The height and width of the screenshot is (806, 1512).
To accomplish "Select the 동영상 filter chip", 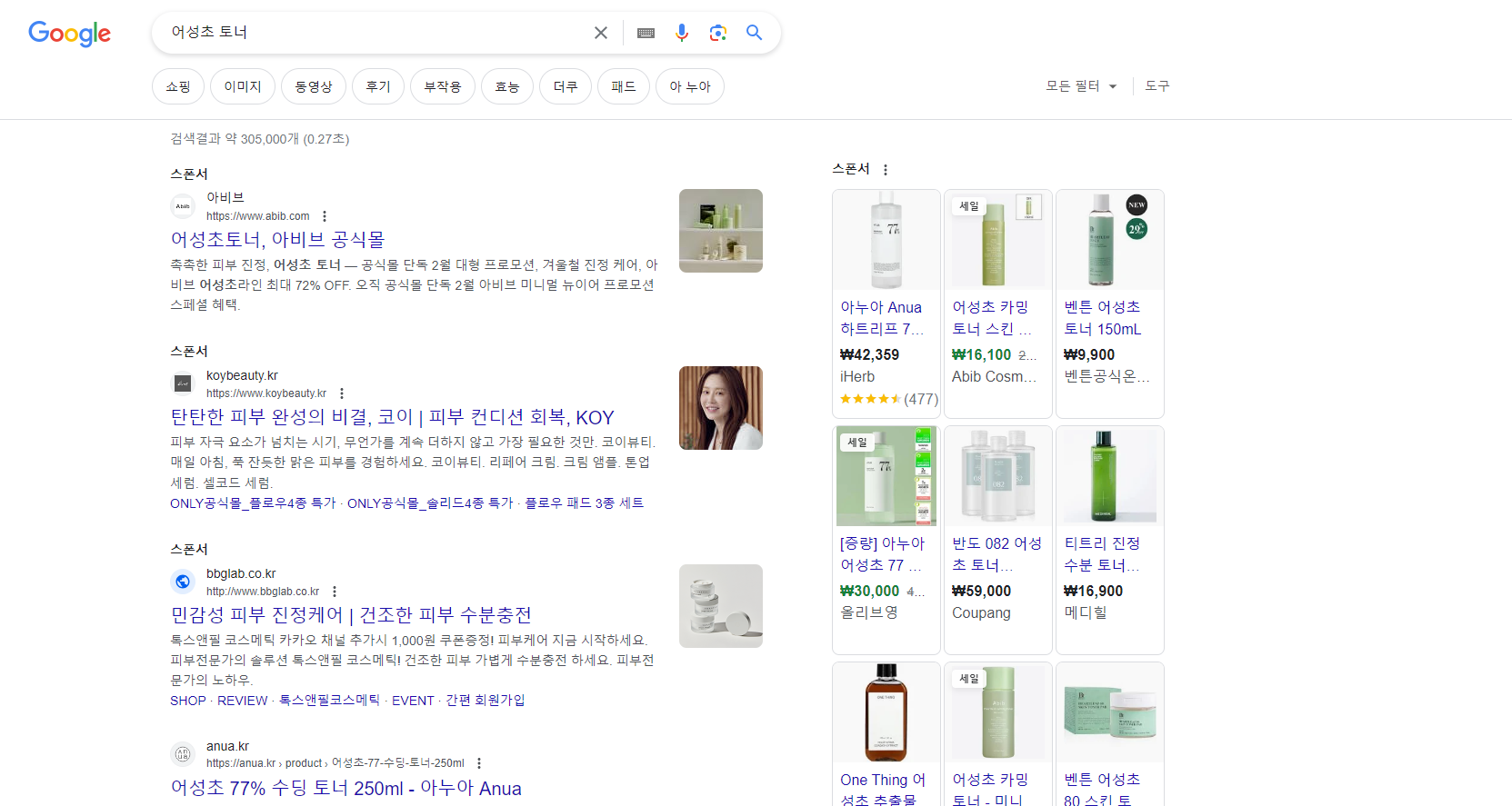I will (314, 86).
